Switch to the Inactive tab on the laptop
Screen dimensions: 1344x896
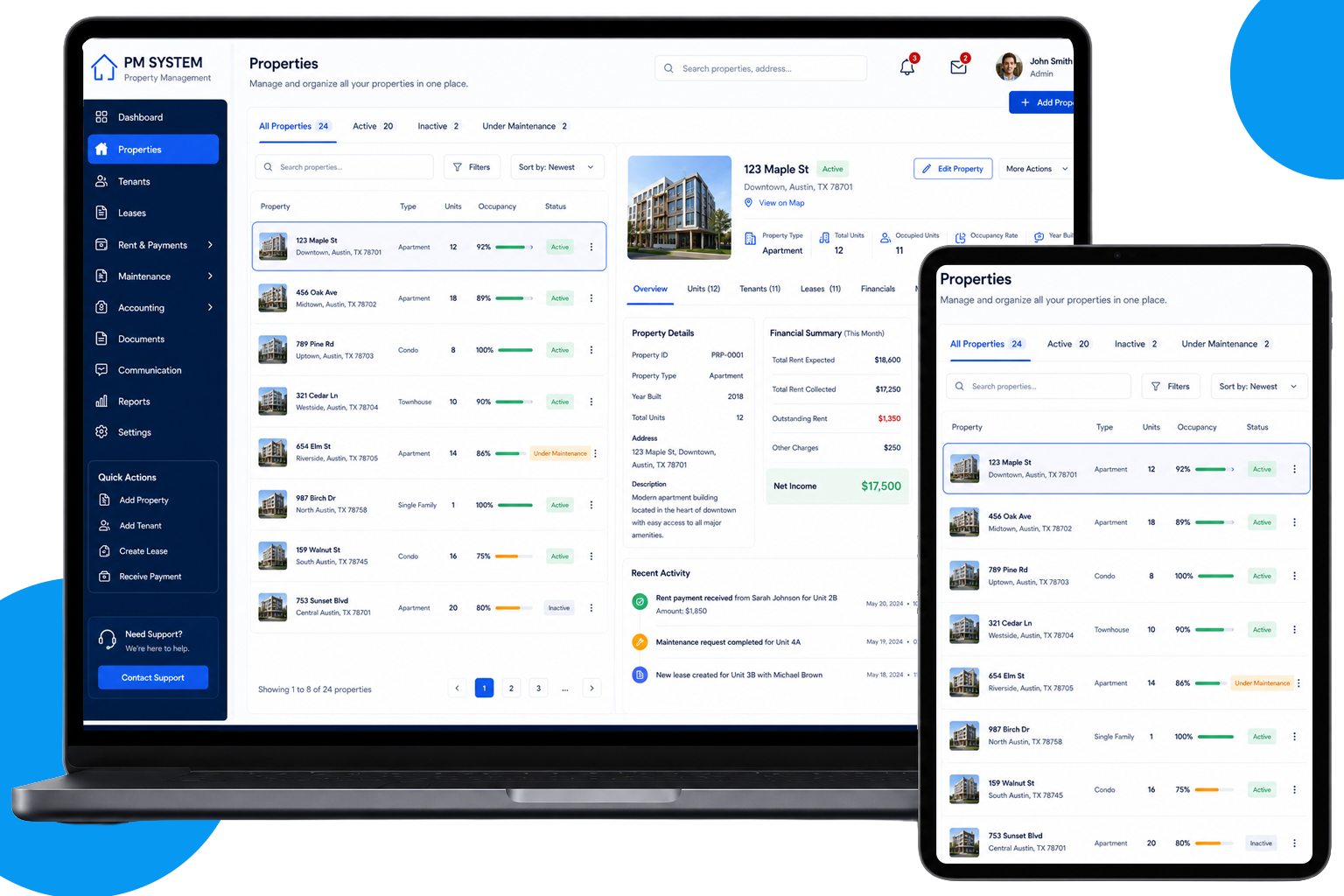(x=438, y=126)
